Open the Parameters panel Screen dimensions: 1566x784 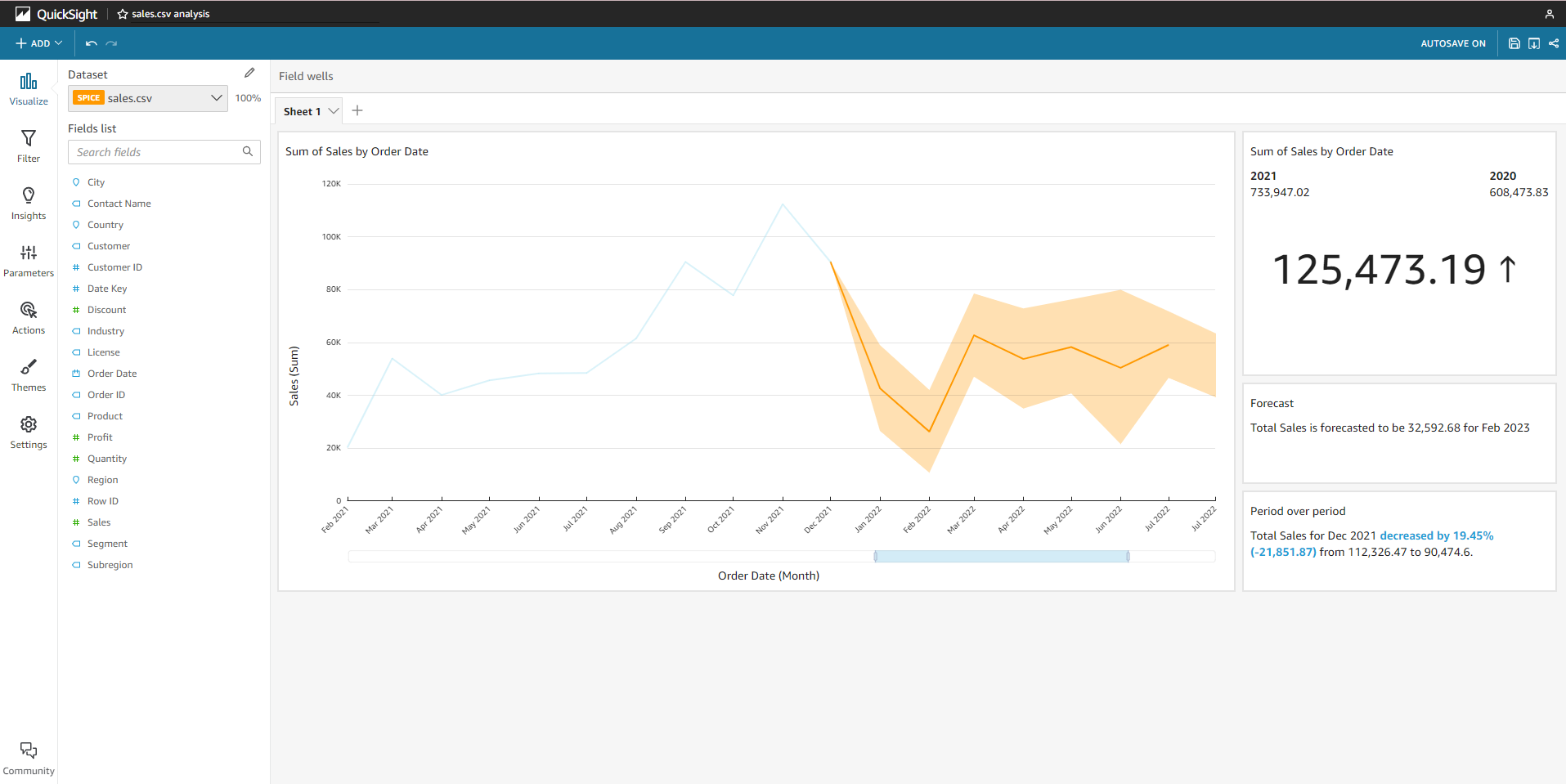point(29,261)
